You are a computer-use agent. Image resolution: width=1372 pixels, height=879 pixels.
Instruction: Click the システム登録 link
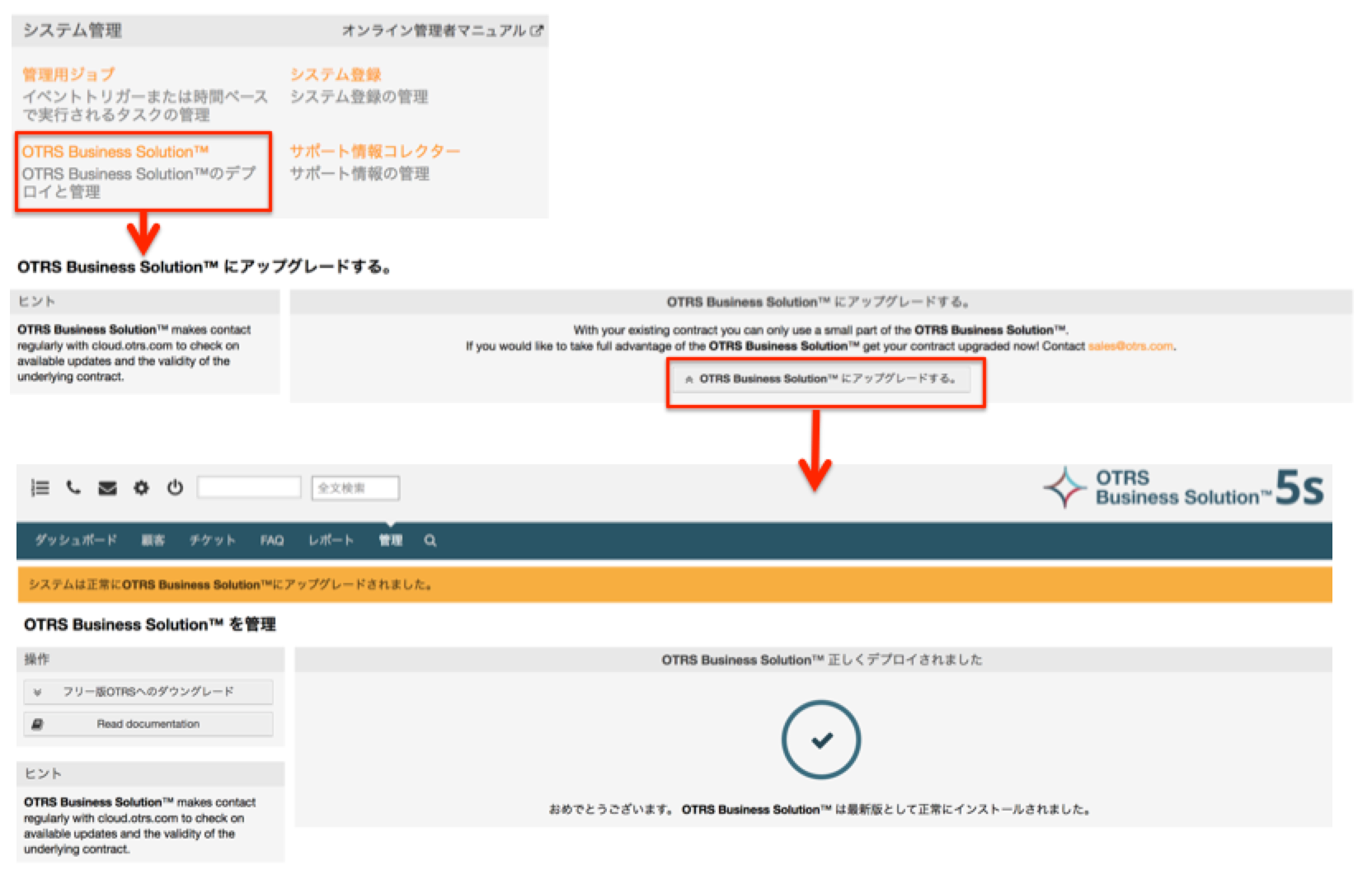tap(336, 74)
